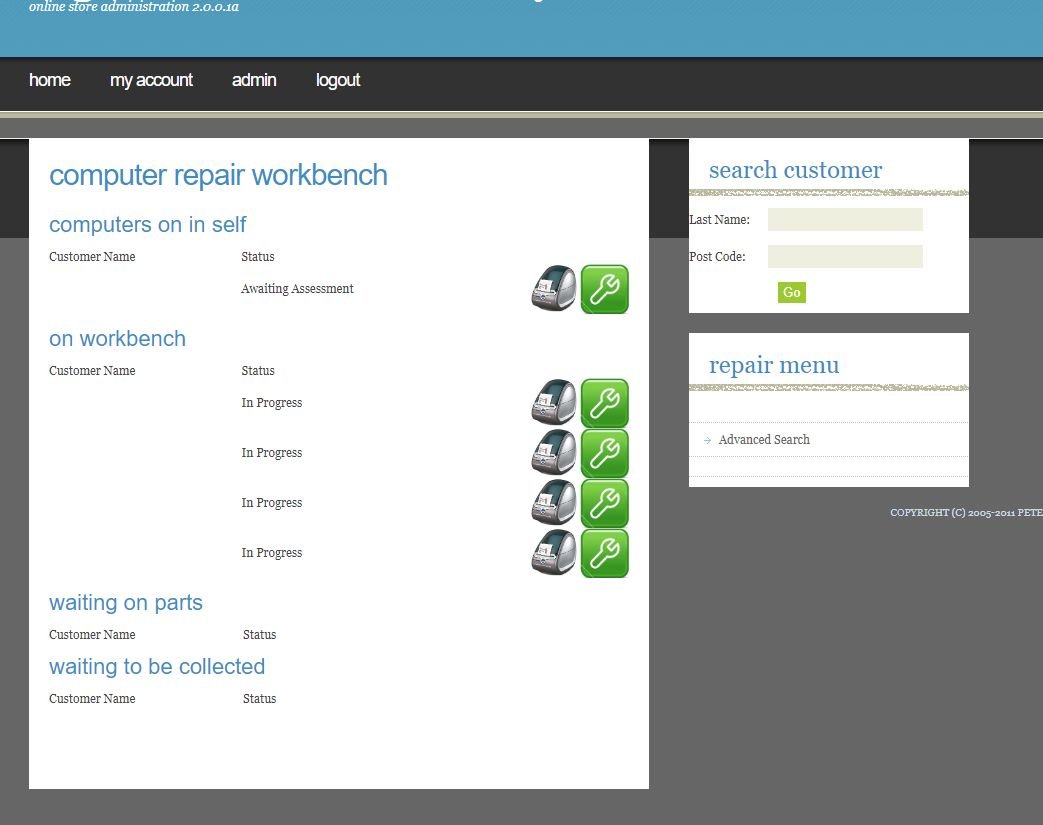Open the Advanced Search link

click(764, 440)
